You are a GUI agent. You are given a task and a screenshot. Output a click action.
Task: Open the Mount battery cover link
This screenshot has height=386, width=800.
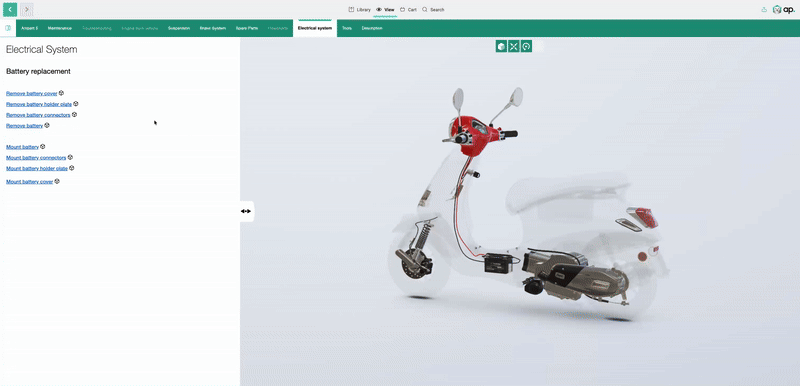coord(30,182)
